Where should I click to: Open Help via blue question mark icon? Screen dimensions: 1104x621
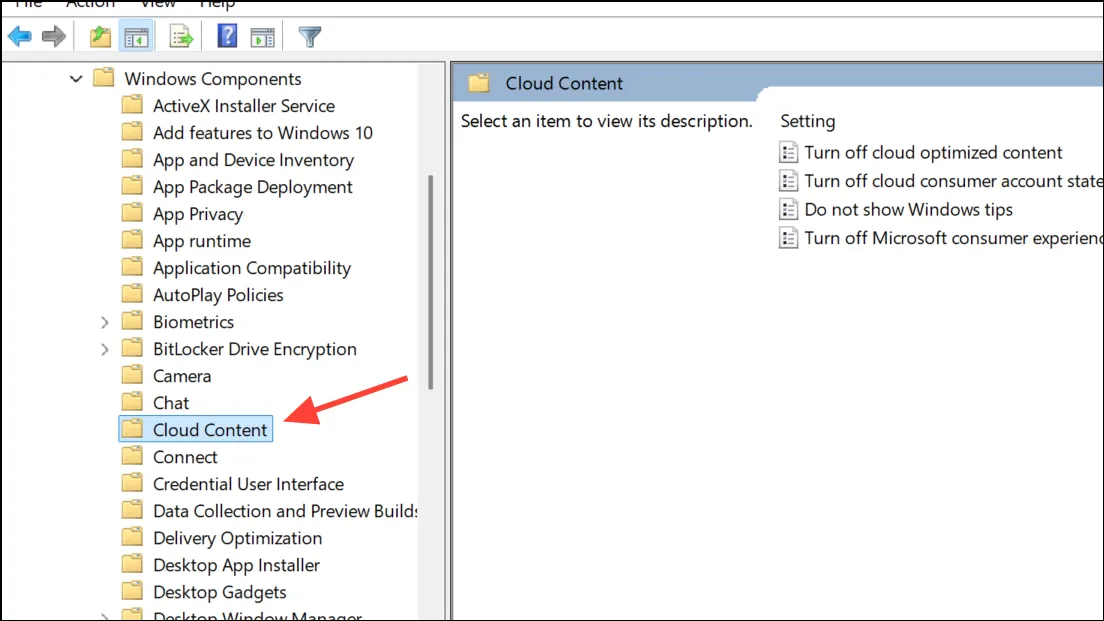click(227, 36)
